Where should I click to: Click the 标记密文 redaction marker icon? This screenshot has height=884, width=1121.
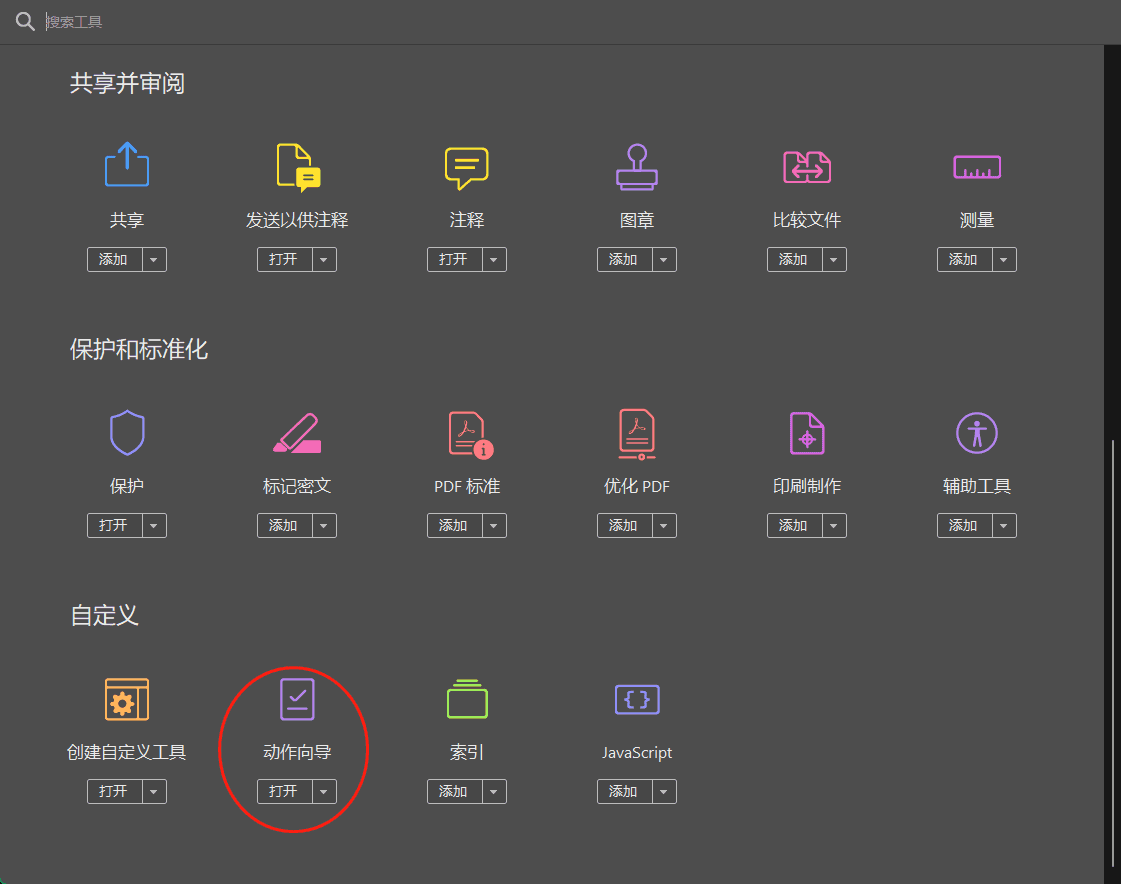click(x=297, y=433)
